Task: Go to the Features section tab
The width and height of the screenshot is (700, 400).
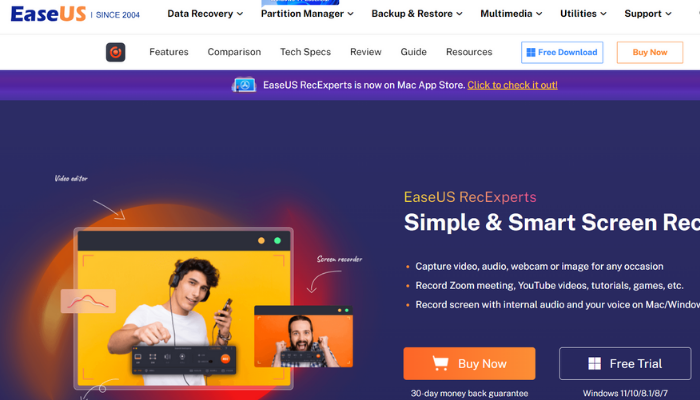Action: tap(169, 52)
